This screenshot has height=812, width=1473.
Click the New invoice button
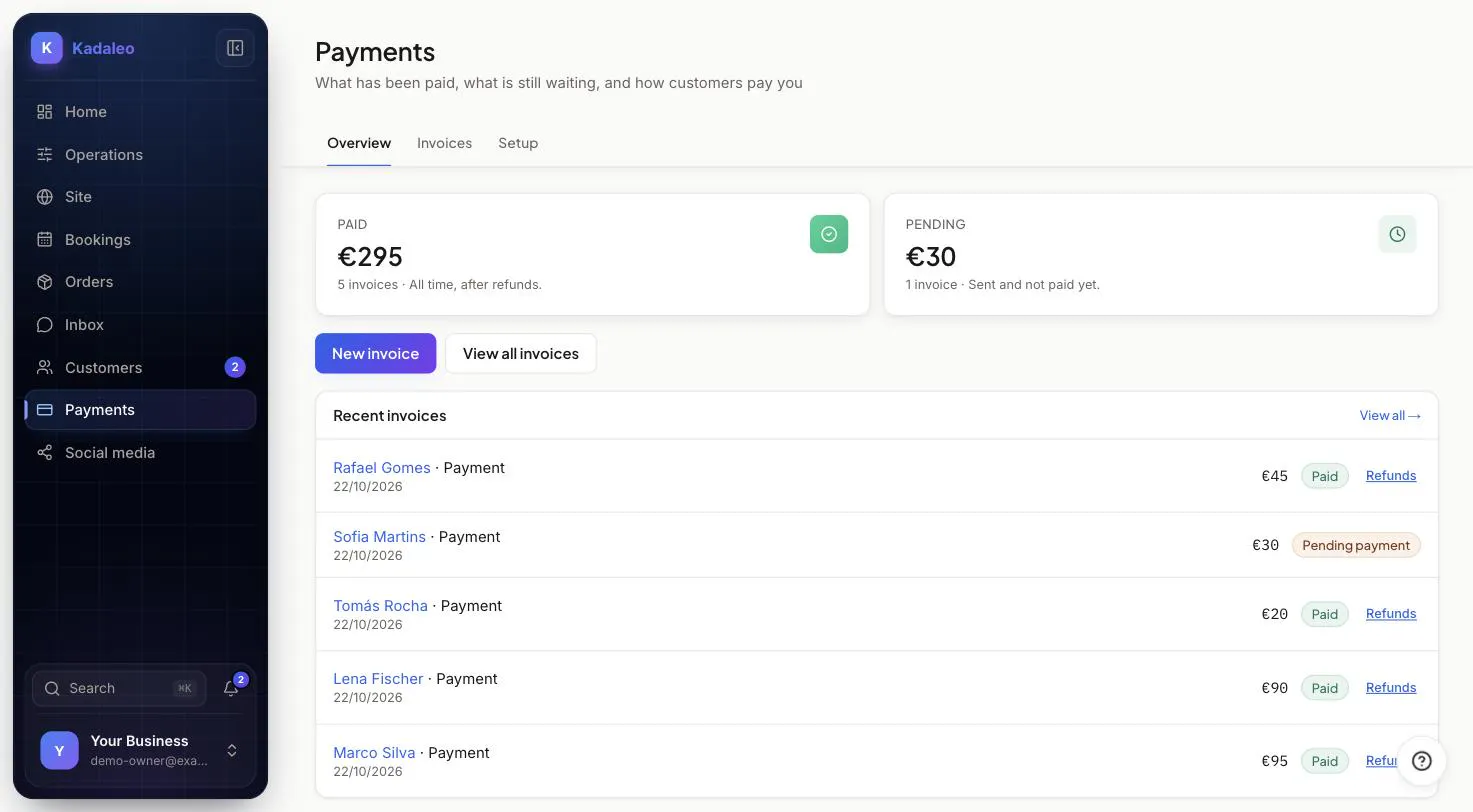[x=376, y=353]
